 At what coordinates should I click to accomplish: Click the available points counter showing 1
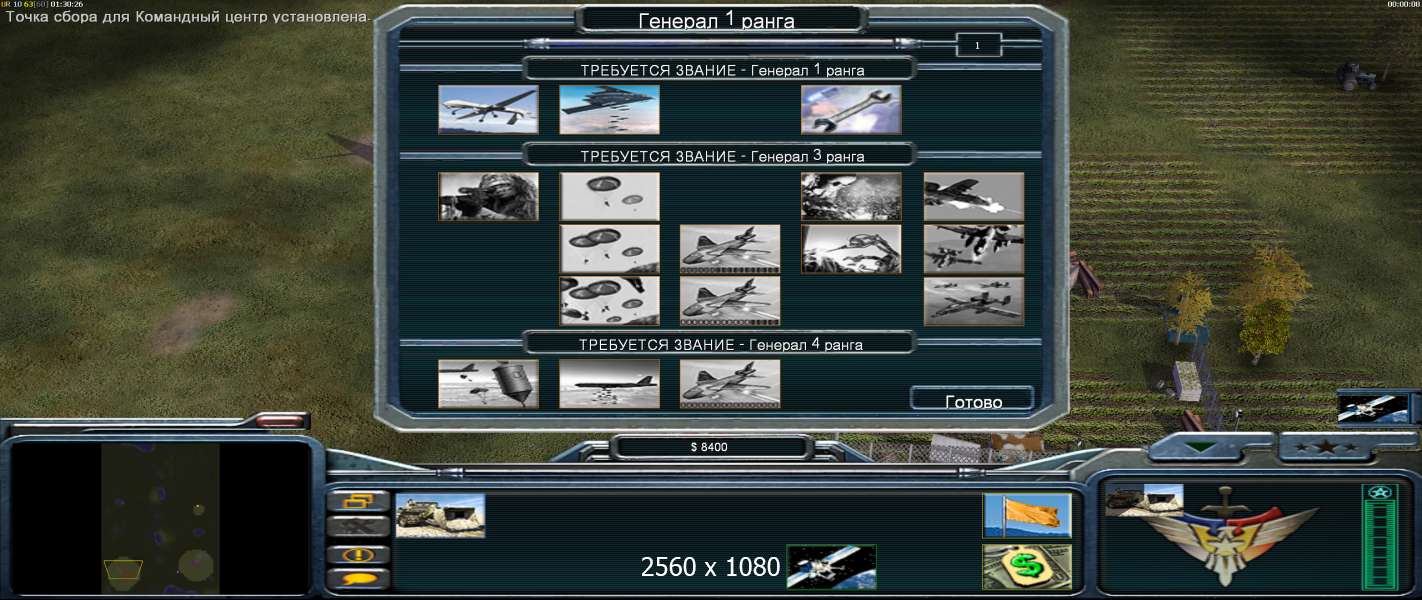[x=978, y=45]
